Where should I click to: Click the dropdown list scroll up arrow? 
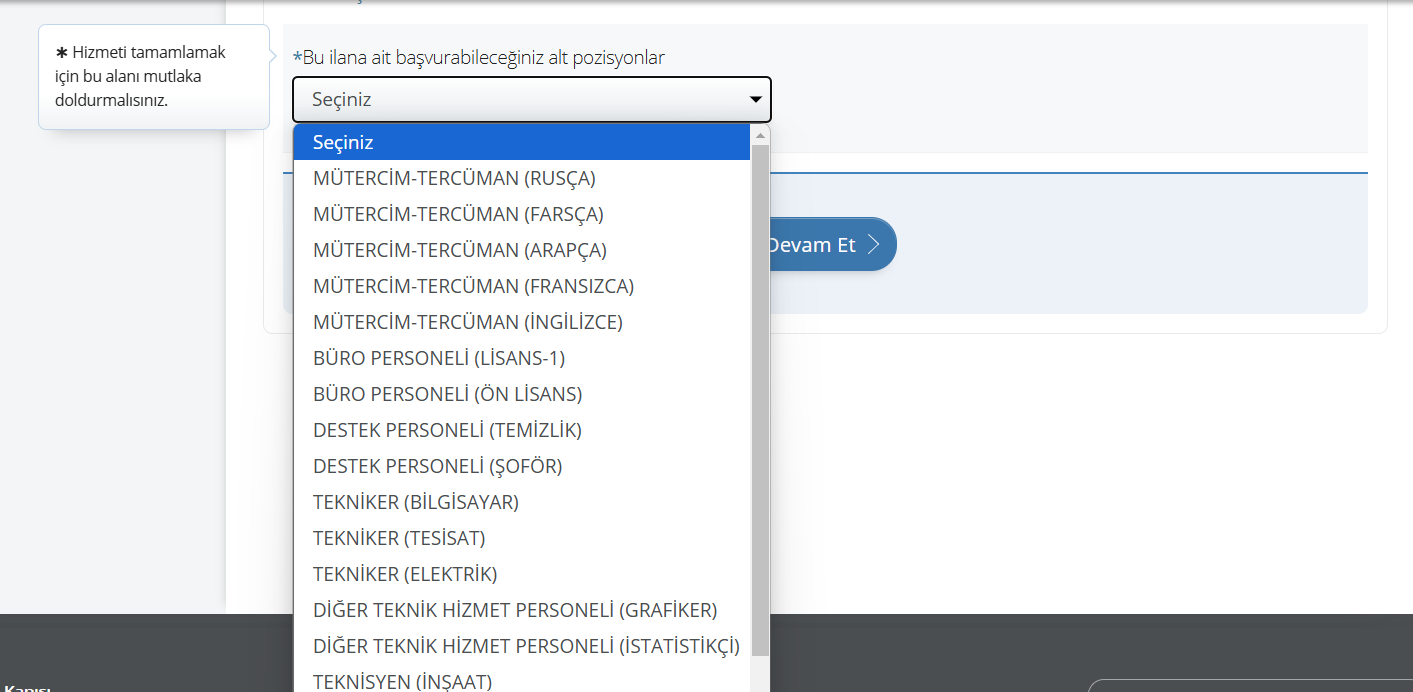(x=760, y=135)
